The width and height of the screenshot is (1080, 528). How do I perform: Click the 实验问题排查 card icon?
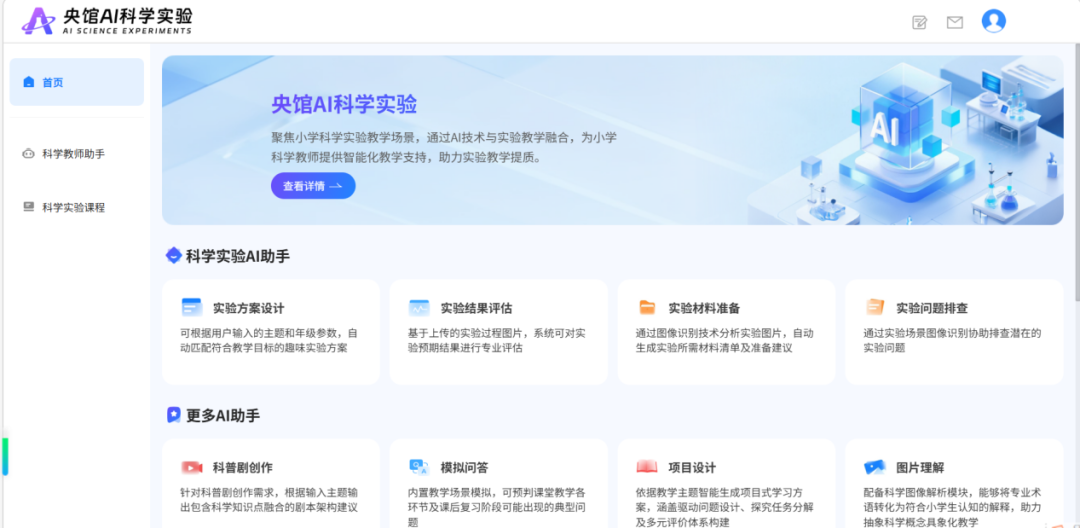pos(875,307)
